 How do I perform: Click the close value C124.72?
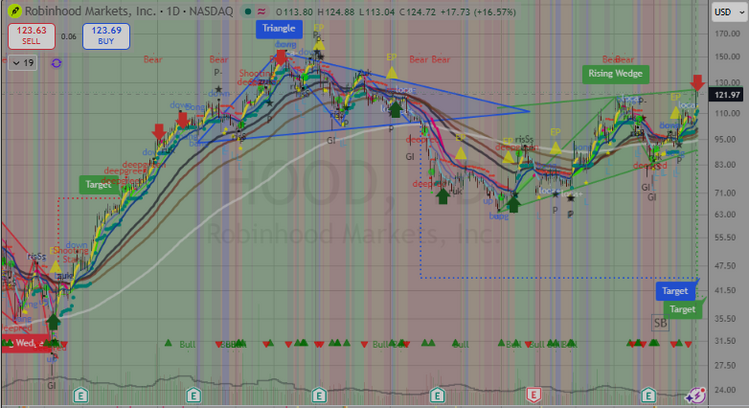[x=417, y=12]
